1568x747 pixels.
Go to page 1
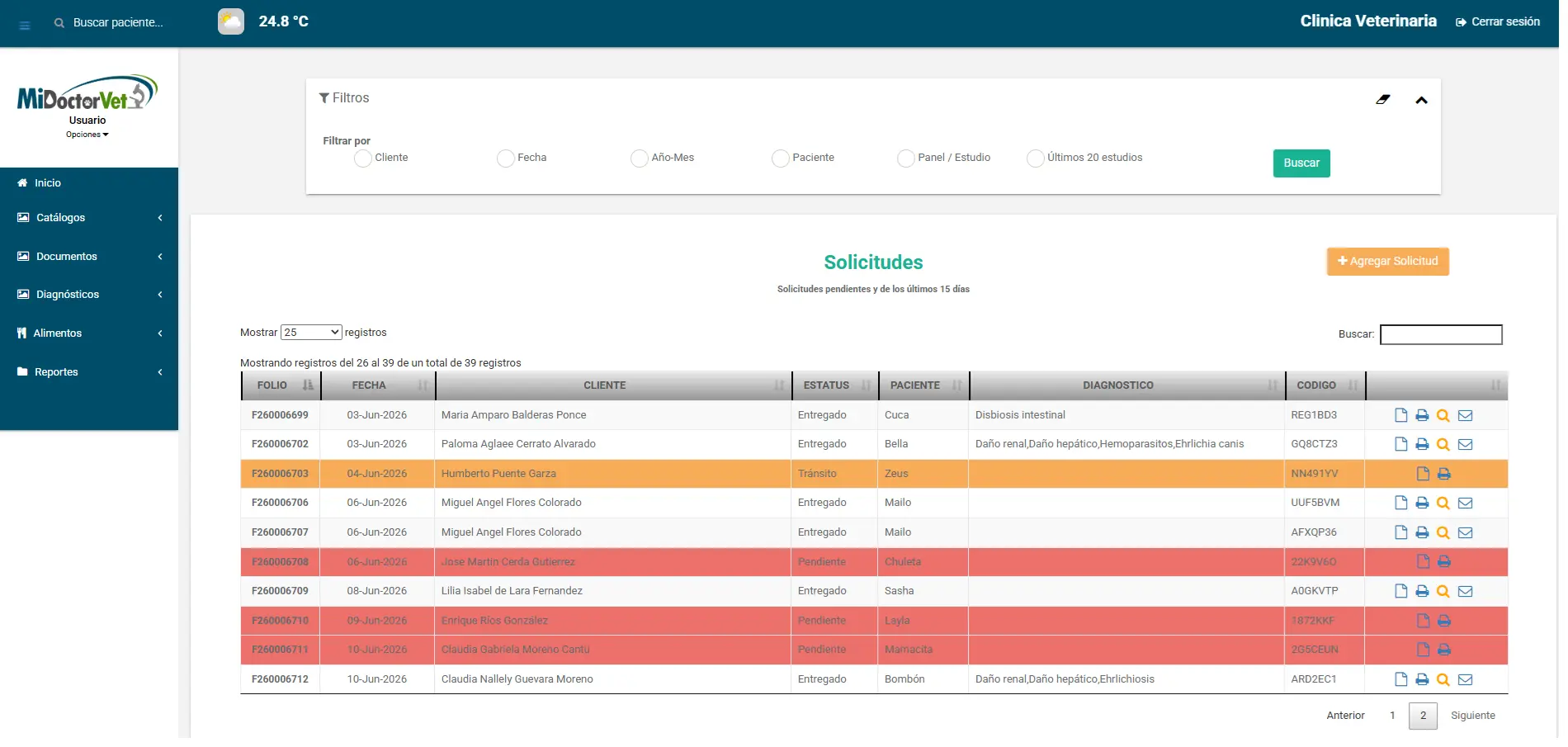pos(1392,716)
